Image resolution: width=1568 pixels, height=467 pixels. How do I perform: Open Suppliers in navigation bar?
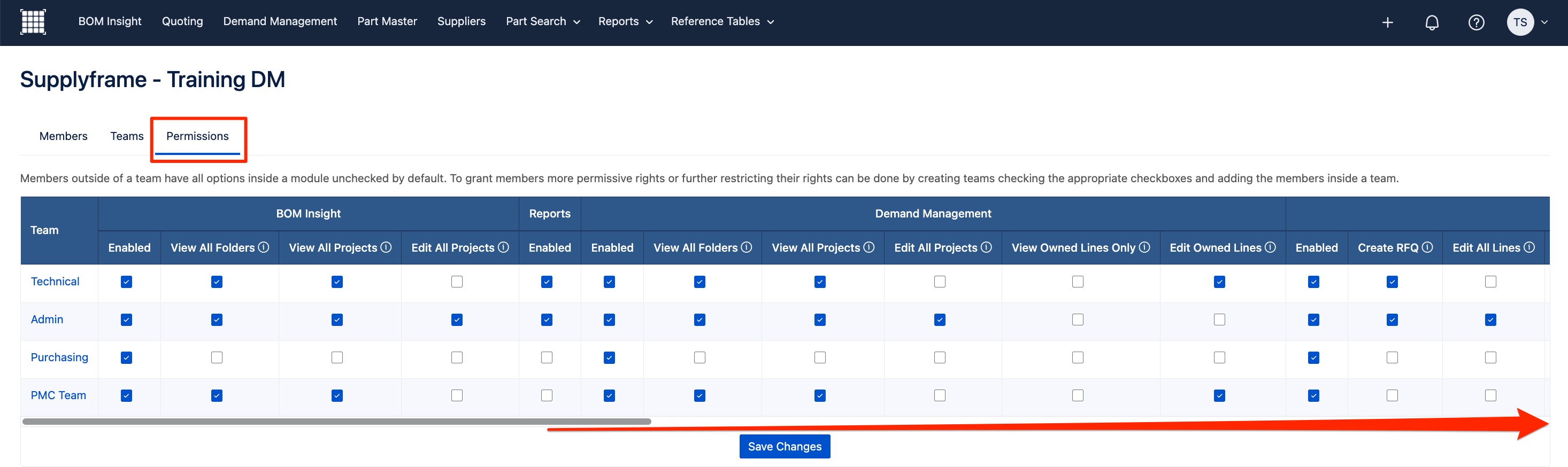click(x=462, y=21)
